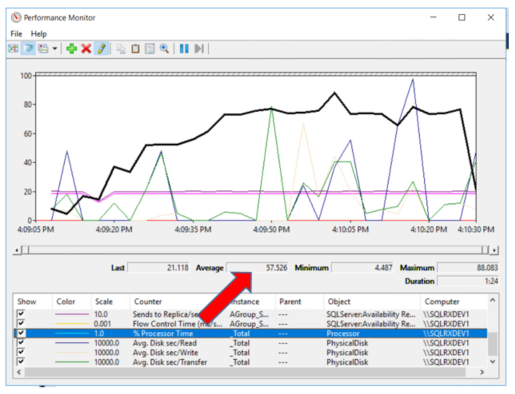Click View Log Data toolbar icon
This screenshot has height=394, width=515.
[28, 49]
